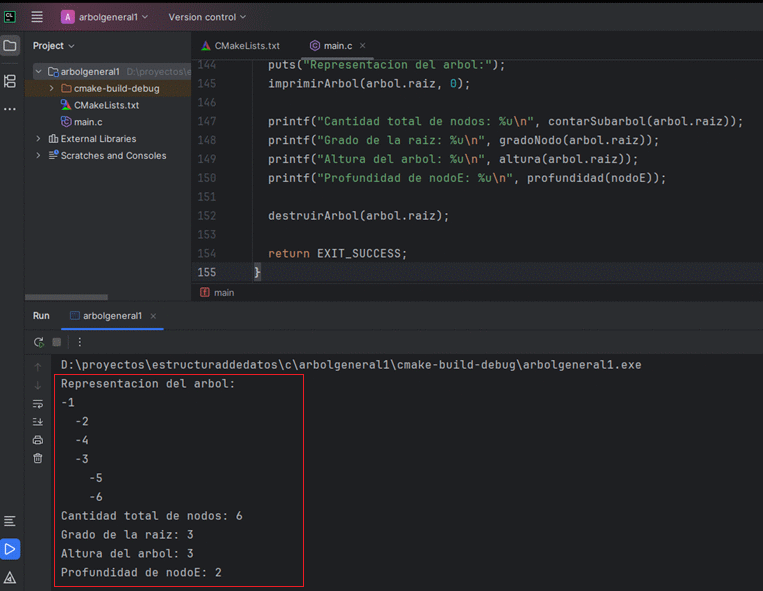Image resolution: width=763 pixels, height=591 pixels.
Task: Toggle soft-wrap in the run console
Action: [38, 403]
